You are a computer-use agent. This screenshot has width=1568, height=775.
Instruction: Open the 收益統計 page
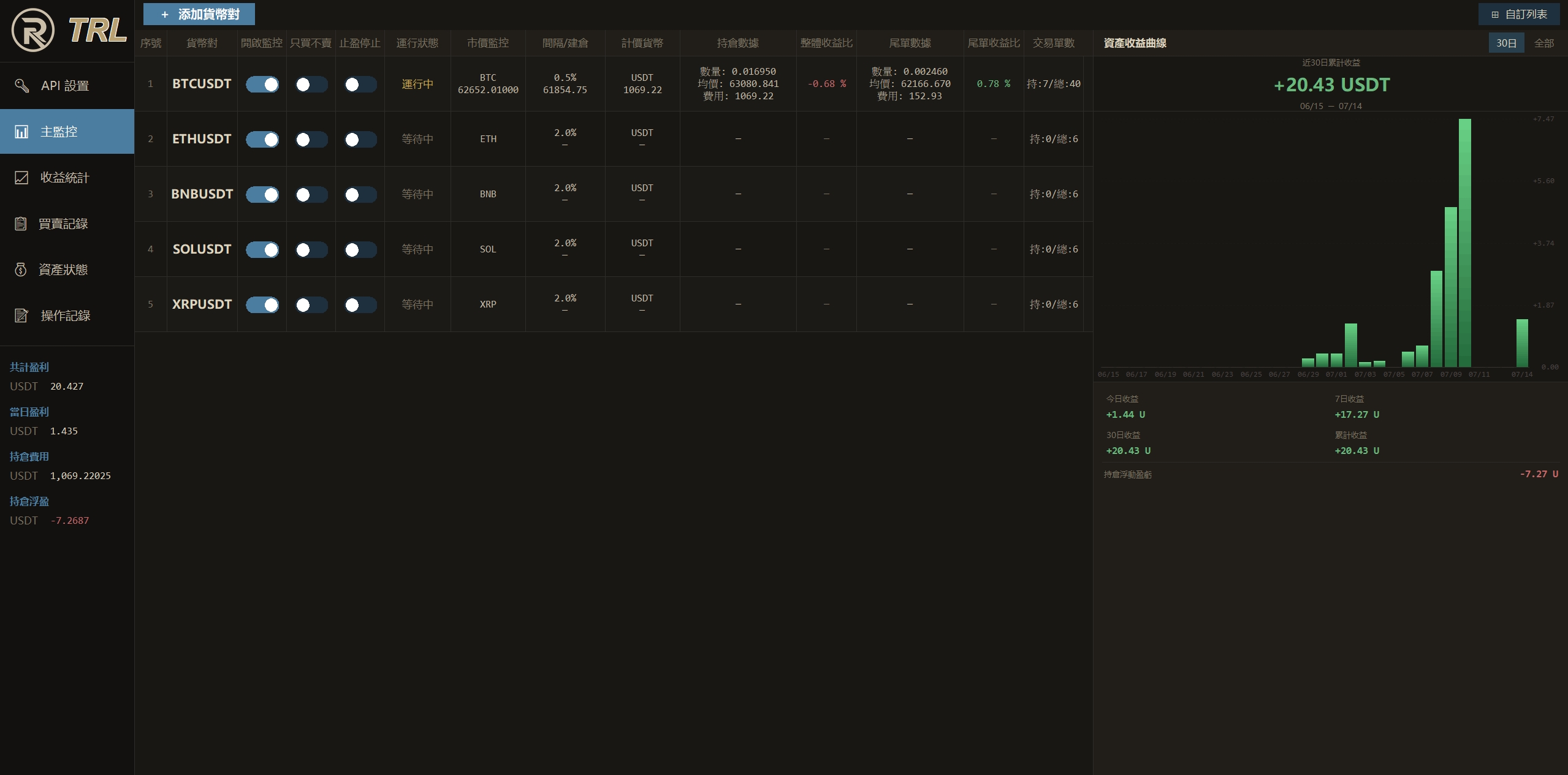coord(67,177)
